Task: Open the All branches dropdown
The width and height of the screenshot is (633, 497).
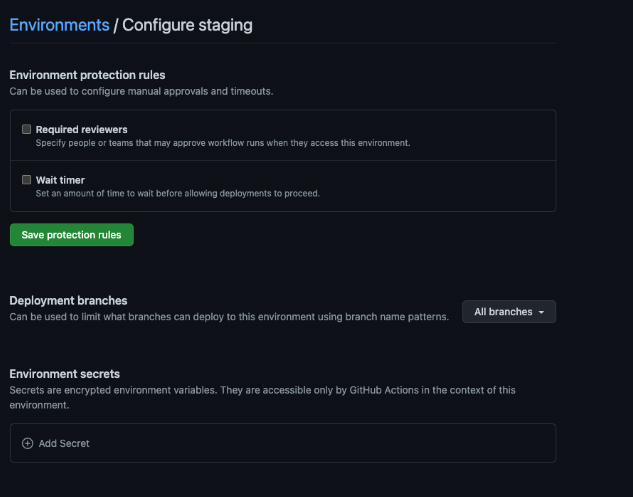Action: (x=508, y=312)
